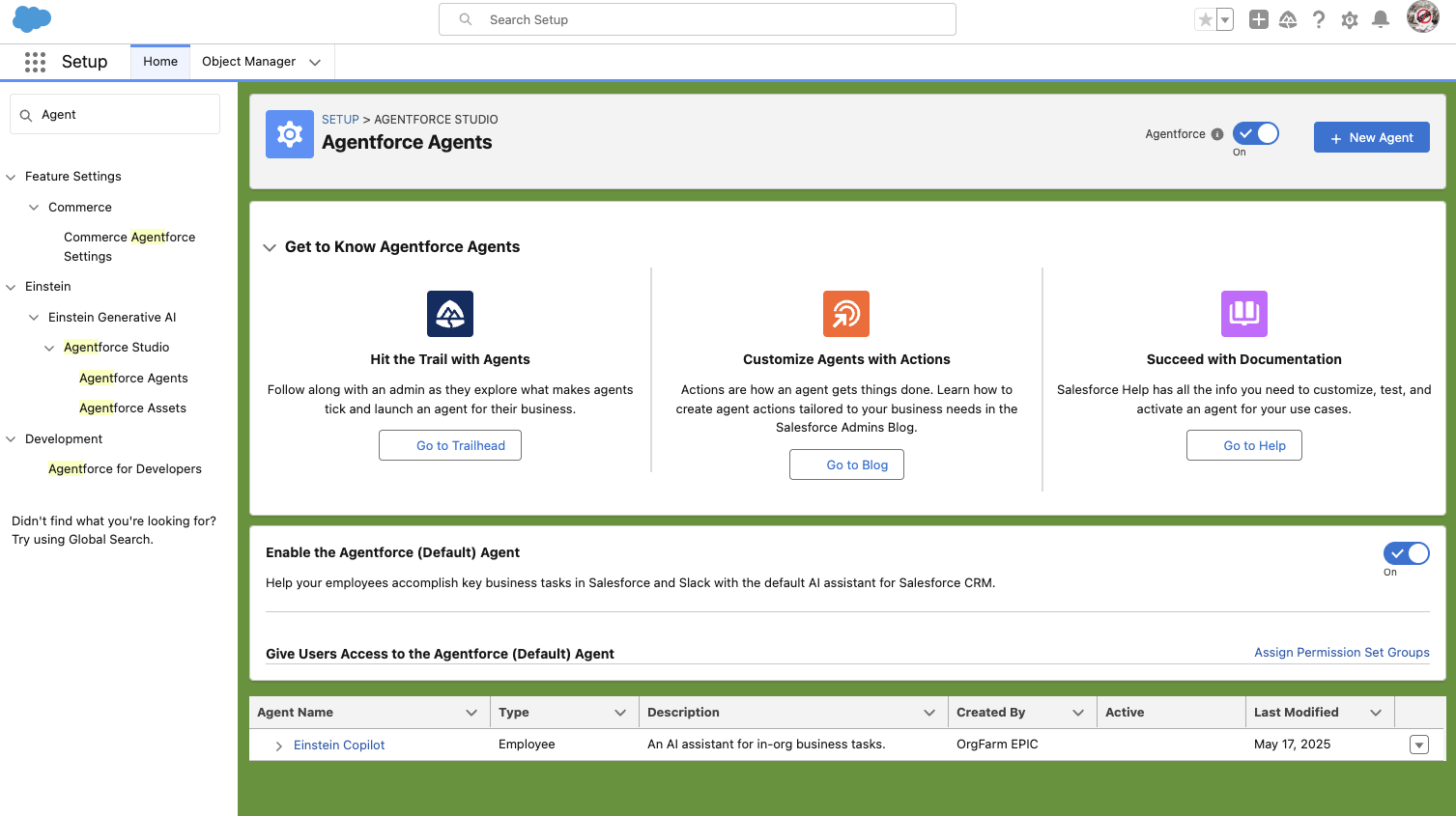1456x816 pixels.
Task: Switch to the Home tab
Action: pyautogui.click(x=160, y=62)
